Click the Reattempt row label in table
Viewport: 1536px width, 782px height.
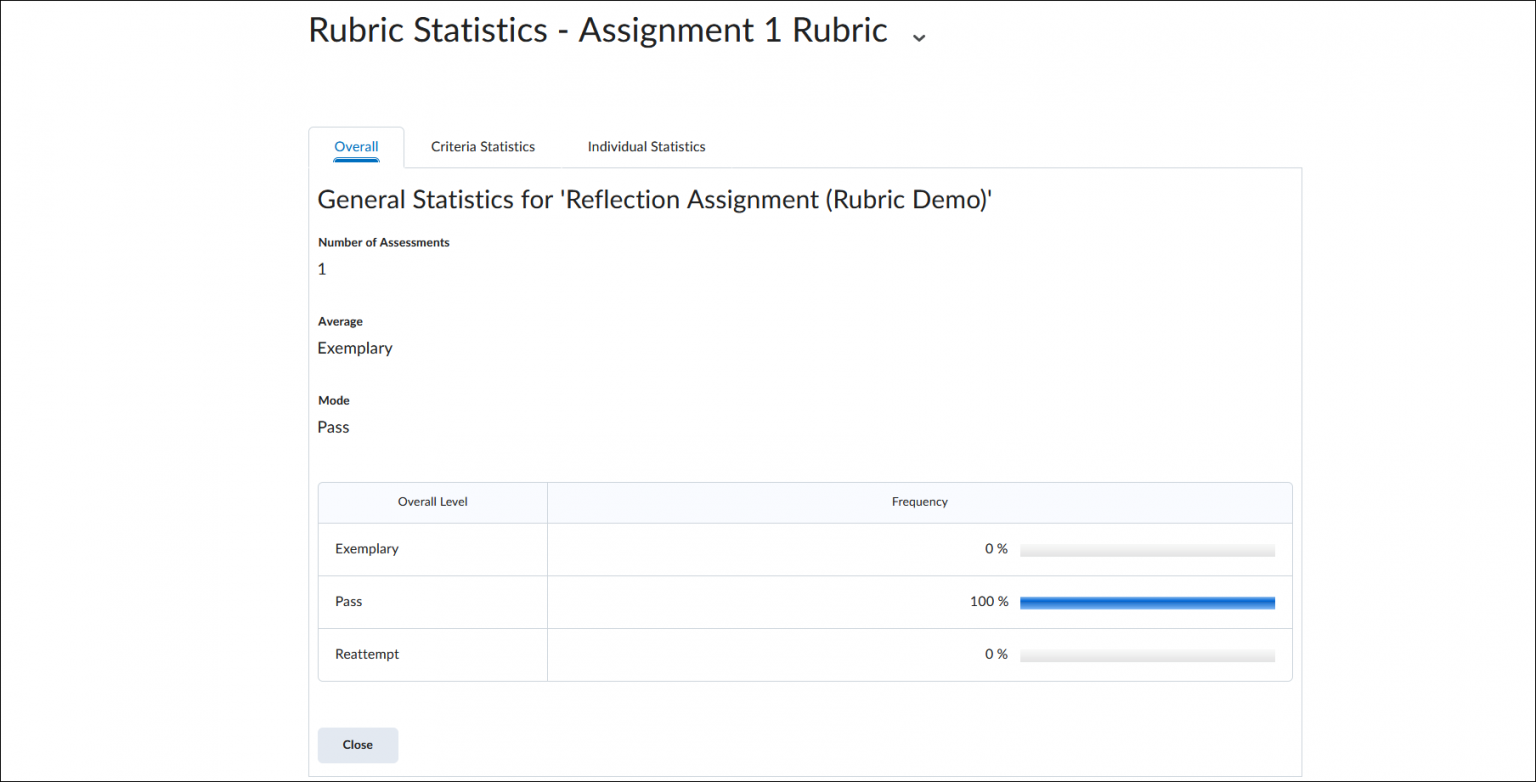[x=367, y=654]
